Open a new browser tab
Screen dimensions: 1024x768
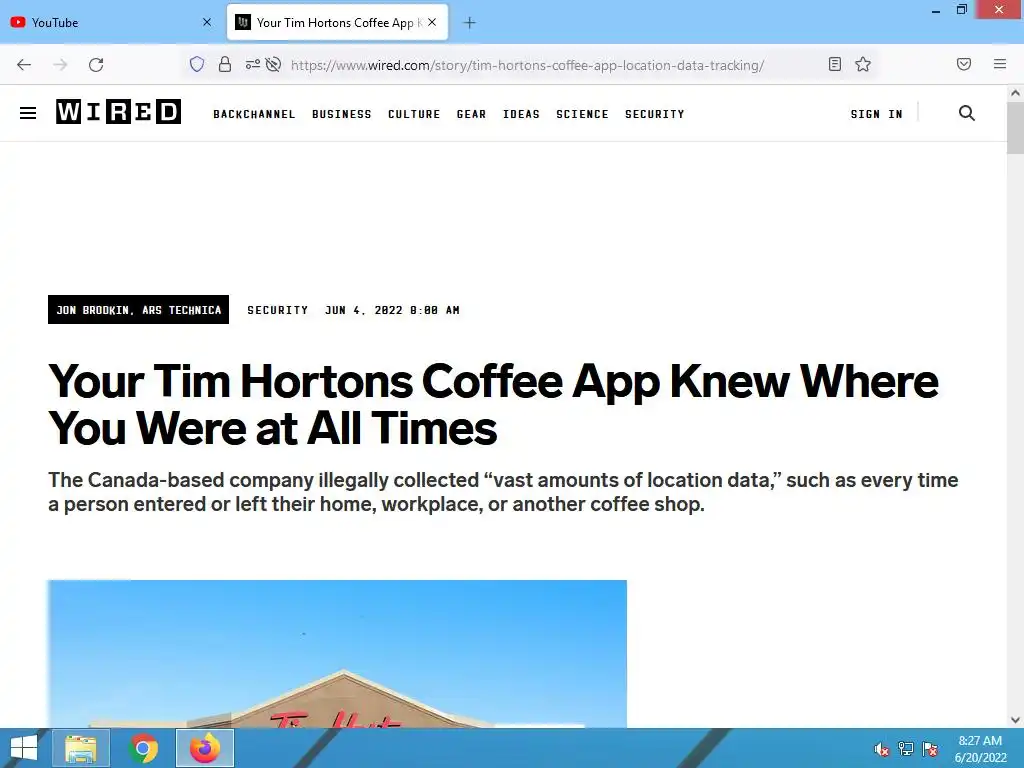[470, 23]
